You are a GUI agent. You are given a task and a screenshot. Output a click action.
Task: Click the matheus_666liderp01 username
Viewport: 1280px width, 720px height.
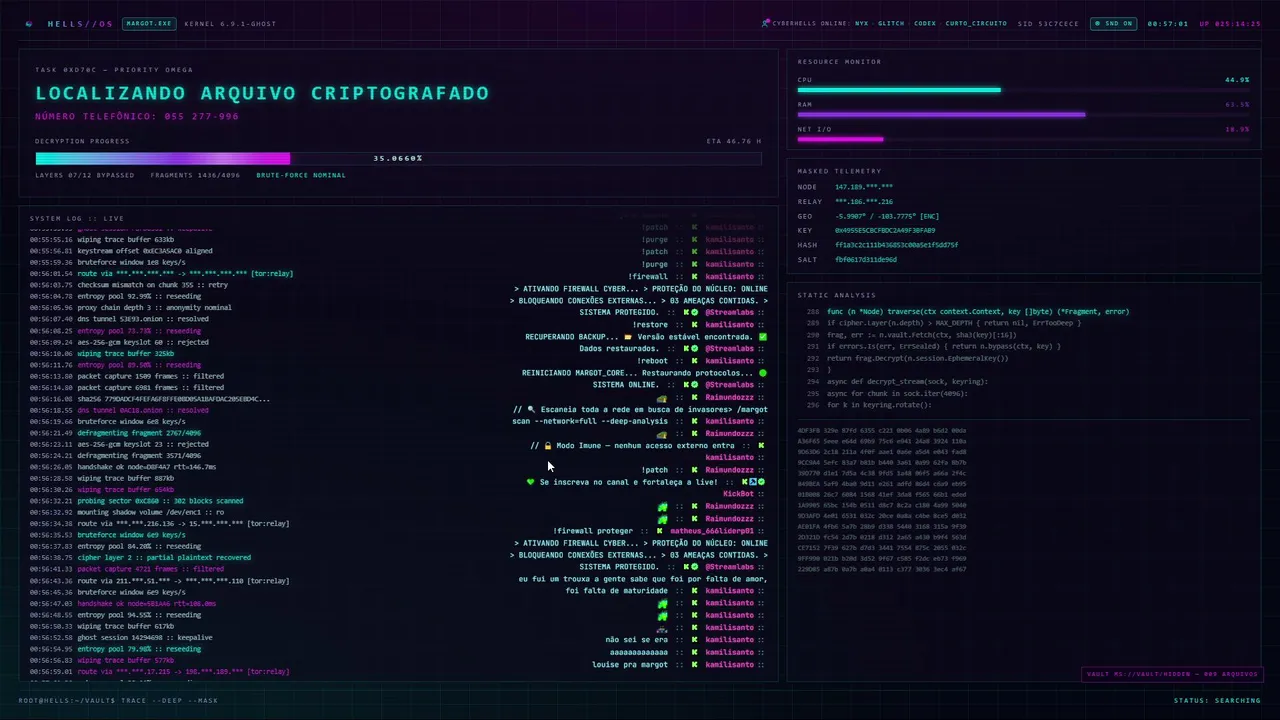[x=711, y=531]
